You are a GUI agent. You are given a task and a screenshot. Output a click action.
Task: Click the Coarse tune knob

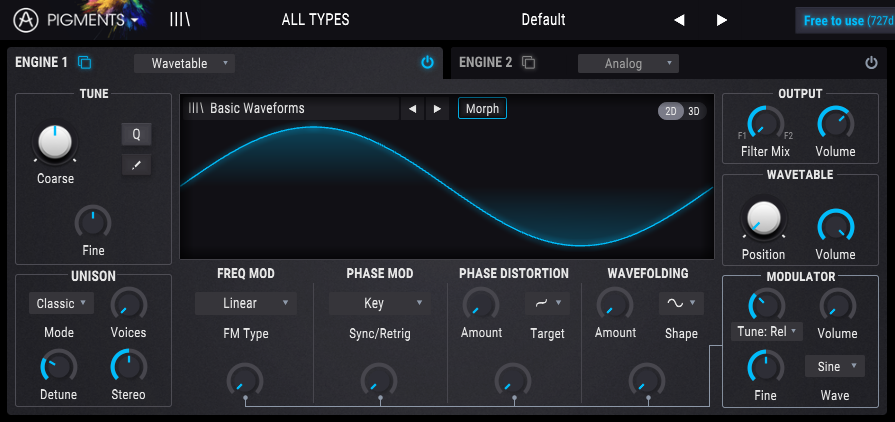[x=55, y=142]
